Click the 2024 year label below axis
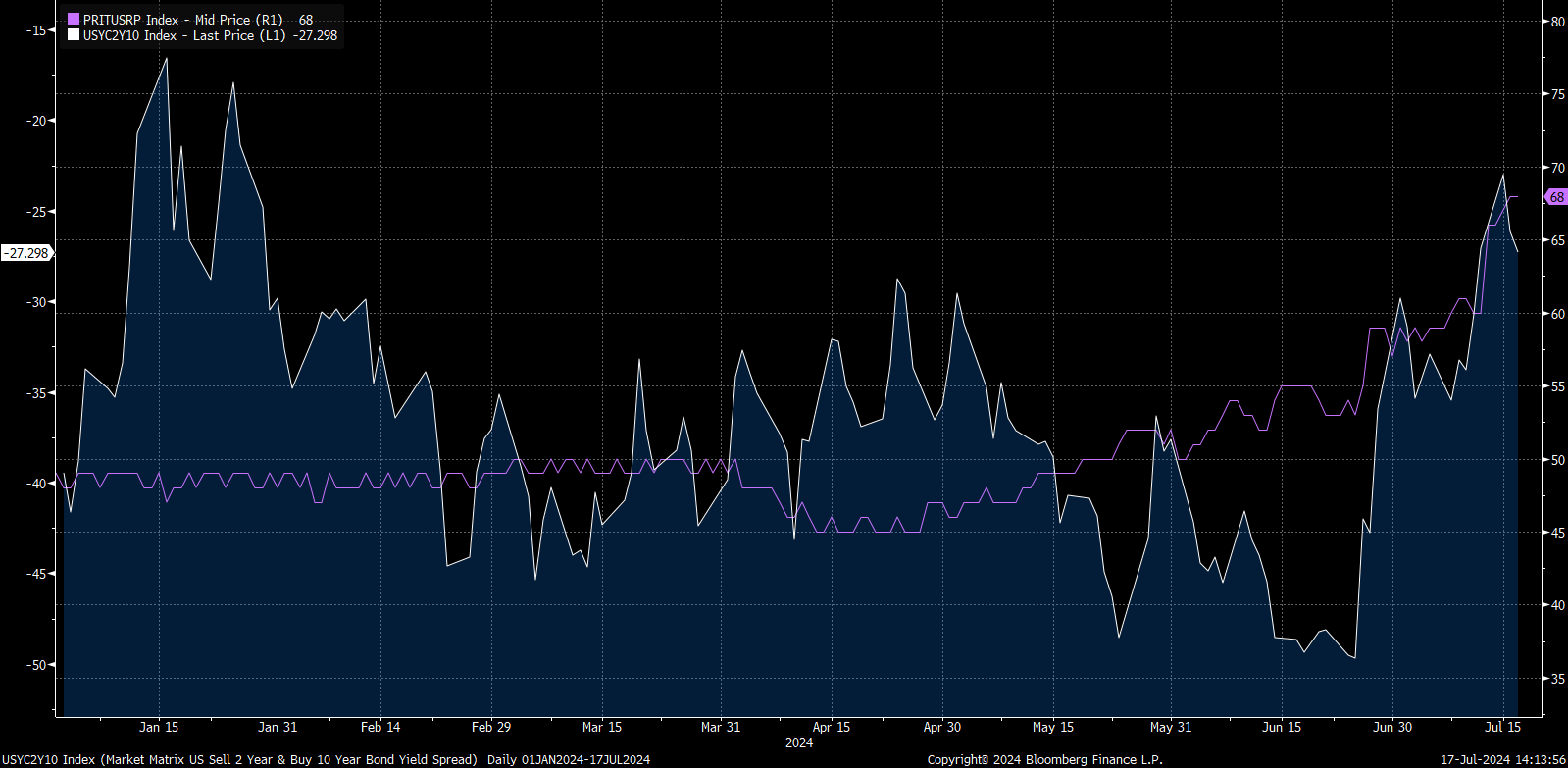The width and height of the screenshot is (1568, 768). [799, 742]
